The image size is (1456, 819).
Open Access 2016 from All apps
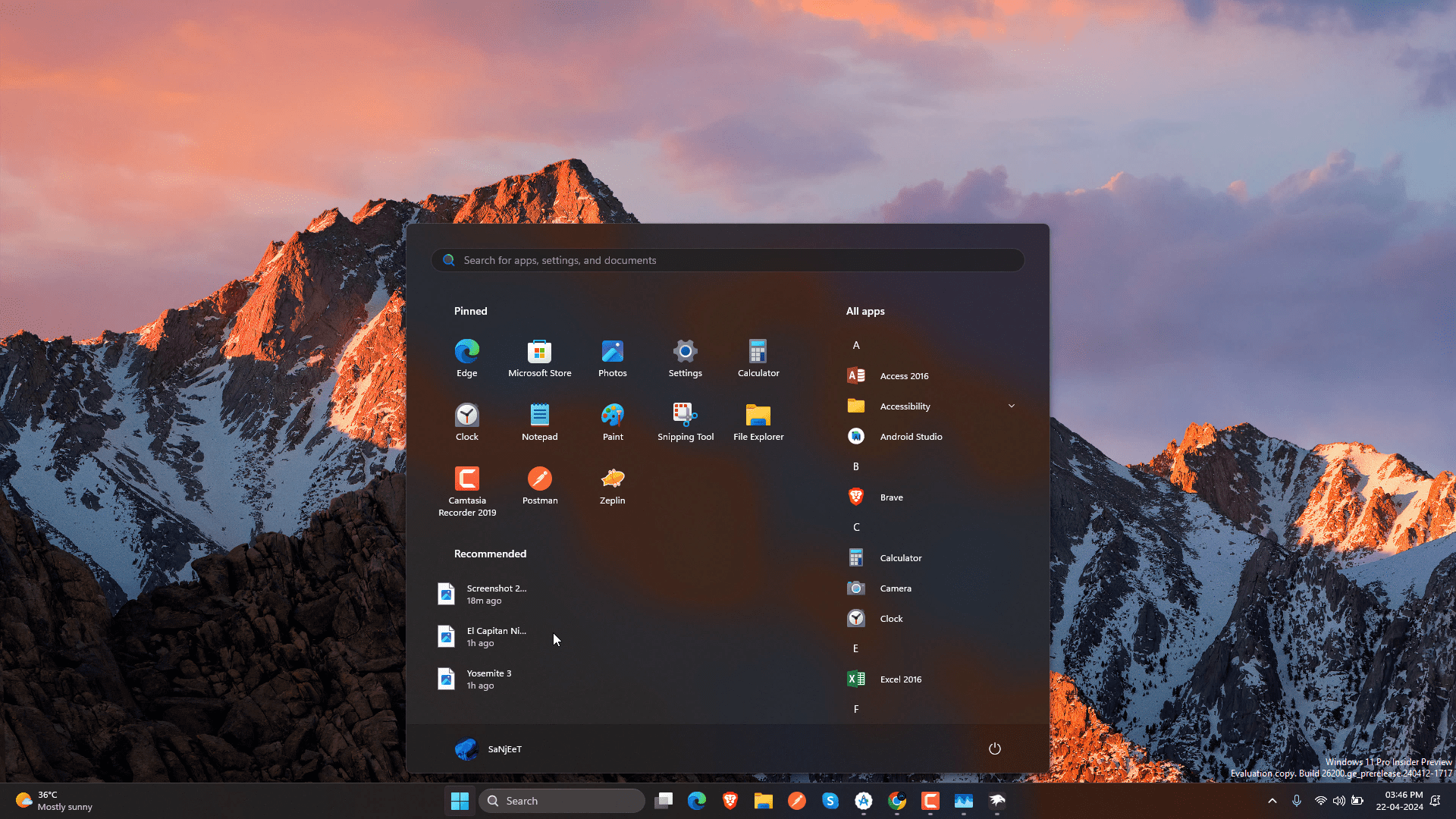tap(904, 375)
